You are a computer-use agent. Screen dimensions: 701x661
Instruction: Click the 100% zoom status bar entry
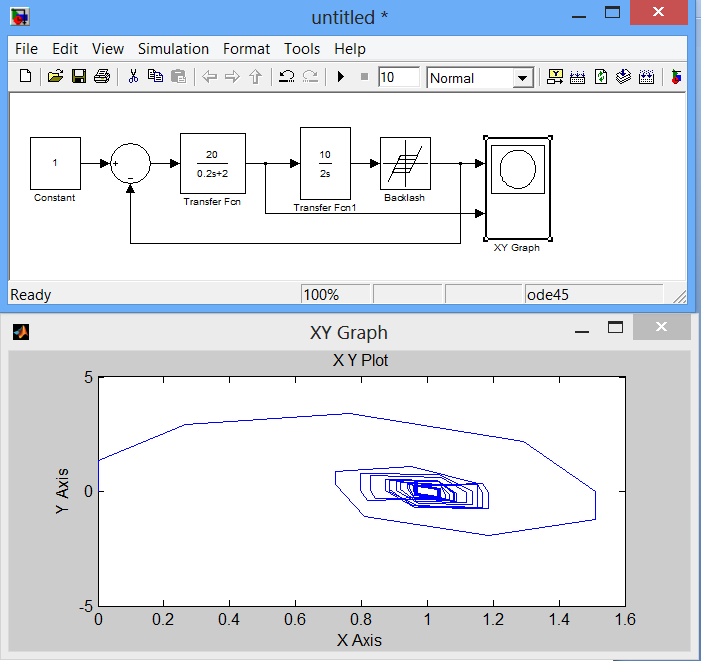(335, 295)
